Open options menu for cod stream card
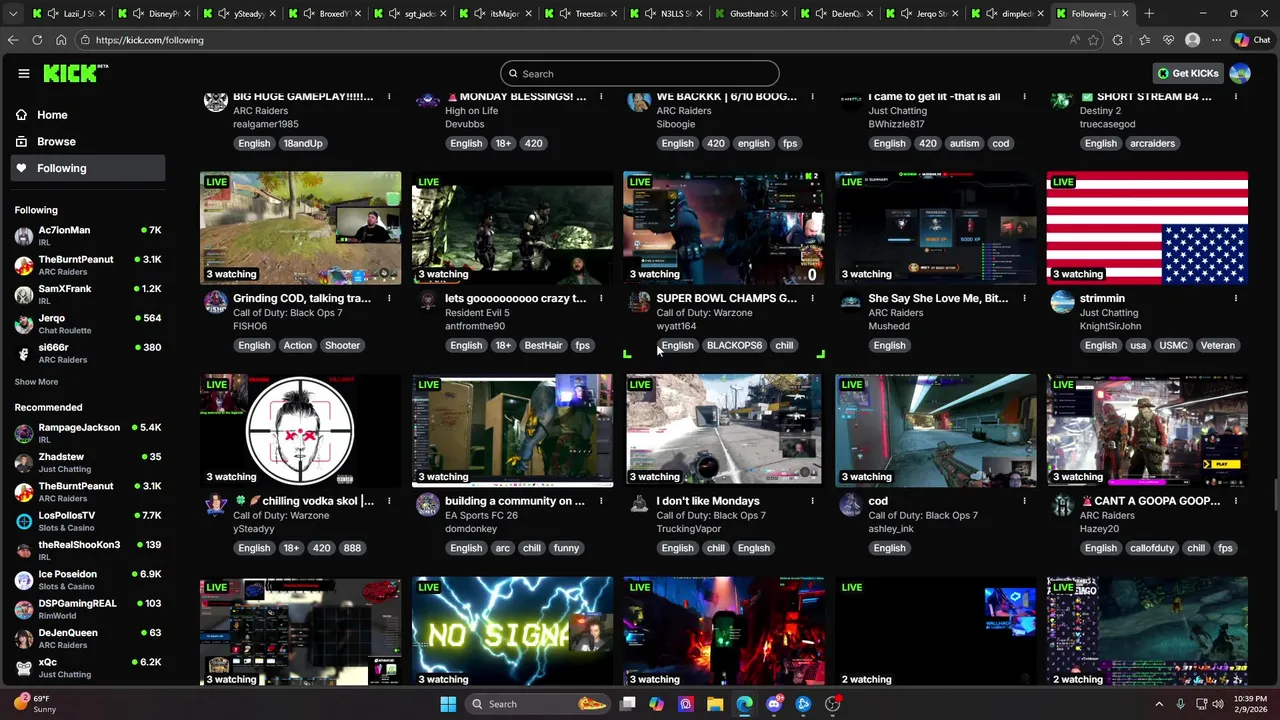The width and height of the screenshot is (1280, 720). (1024, 501)
